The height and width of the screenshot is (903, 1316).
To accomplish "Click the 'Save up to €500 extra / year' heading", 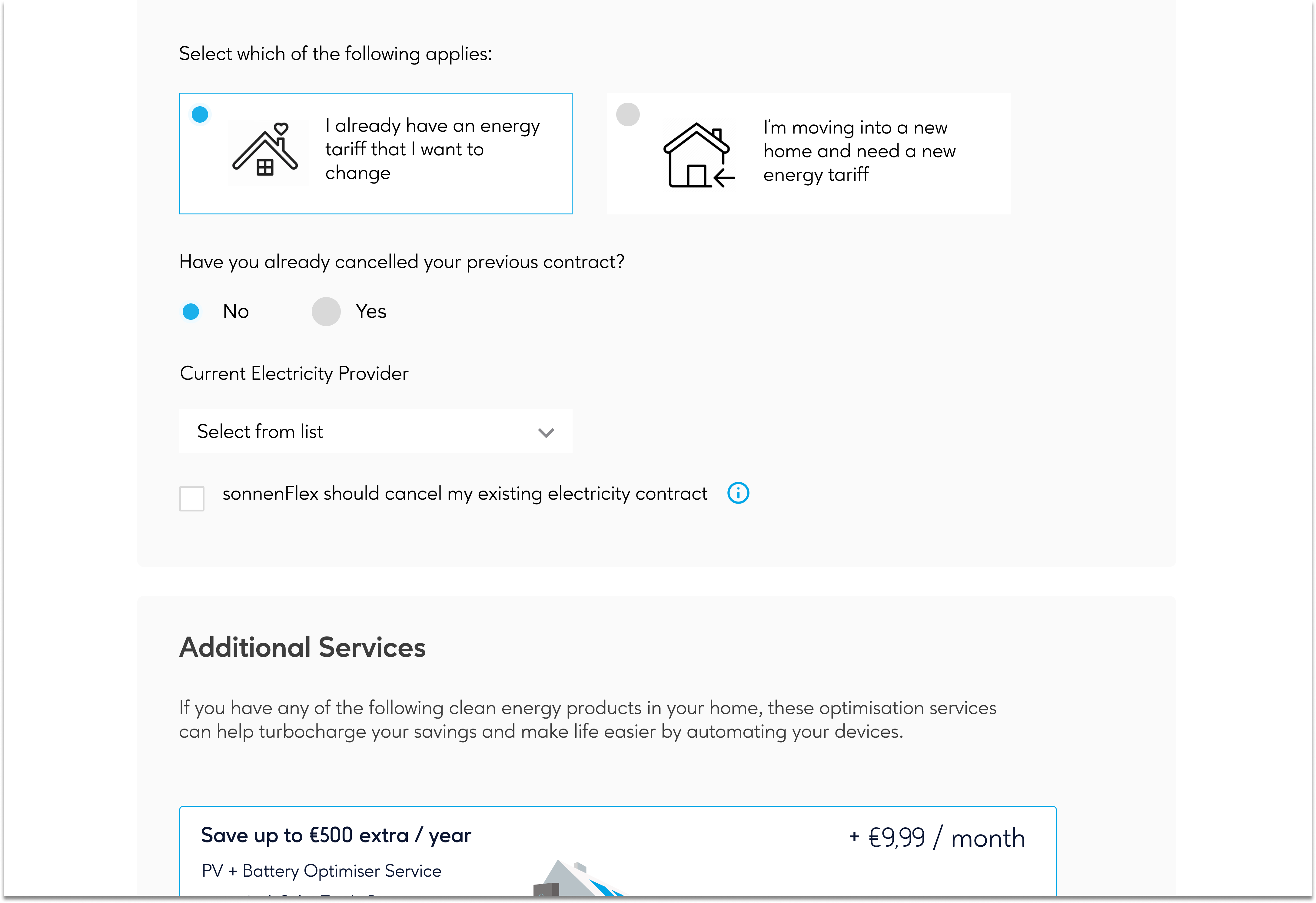I will click(x=336, y=836).
